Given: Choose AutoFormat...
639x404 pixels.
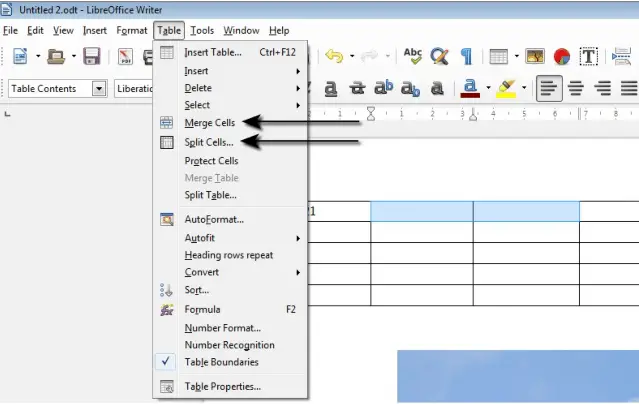Looking at the screenshot, I should coord(230,219).
